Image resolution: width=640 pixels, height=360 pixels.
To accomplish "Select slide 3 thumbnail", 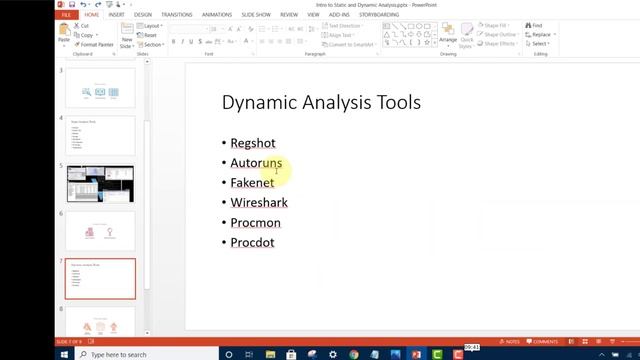I will point(100,88).
